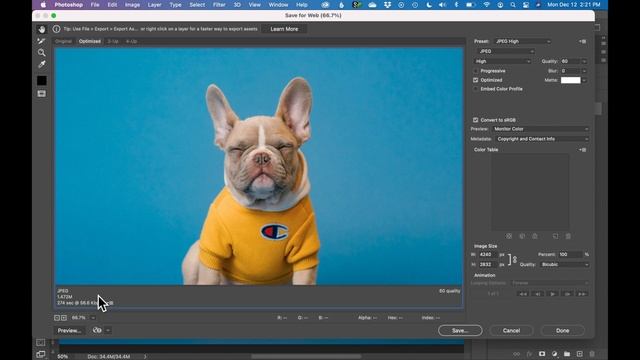Open the High compression quality dropdown
640x360 pixels.
tap(503, 61)
